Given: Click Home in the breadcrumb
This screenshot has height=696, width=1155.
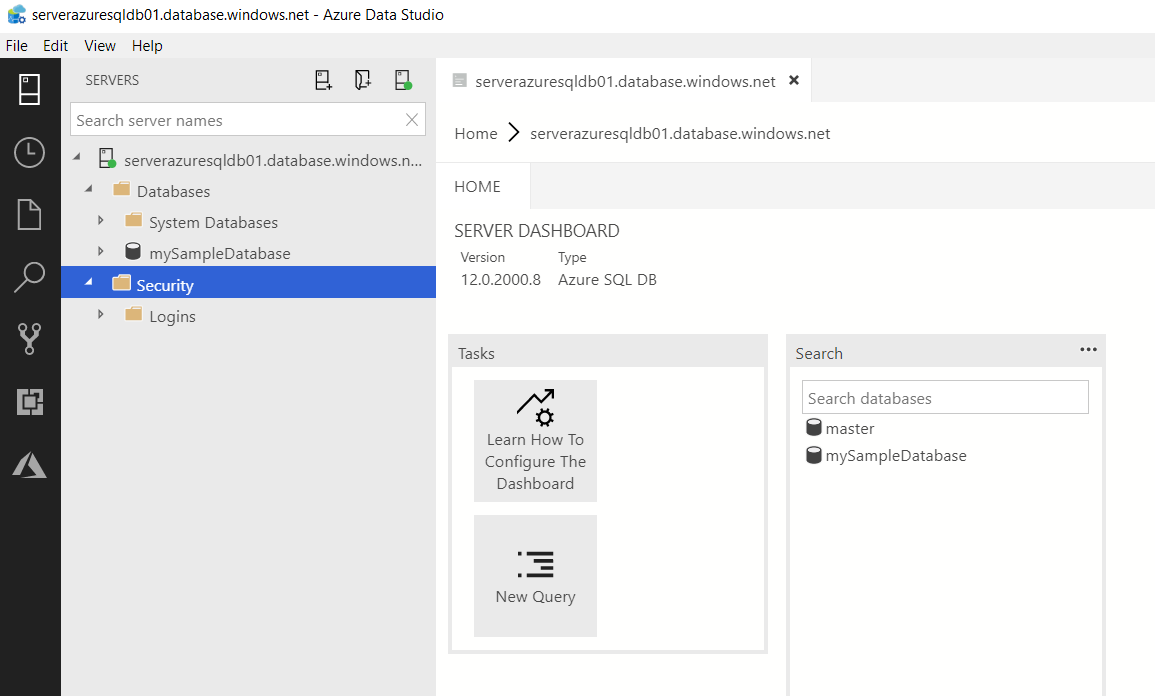Looking at the screenshot, I should 476,133.
